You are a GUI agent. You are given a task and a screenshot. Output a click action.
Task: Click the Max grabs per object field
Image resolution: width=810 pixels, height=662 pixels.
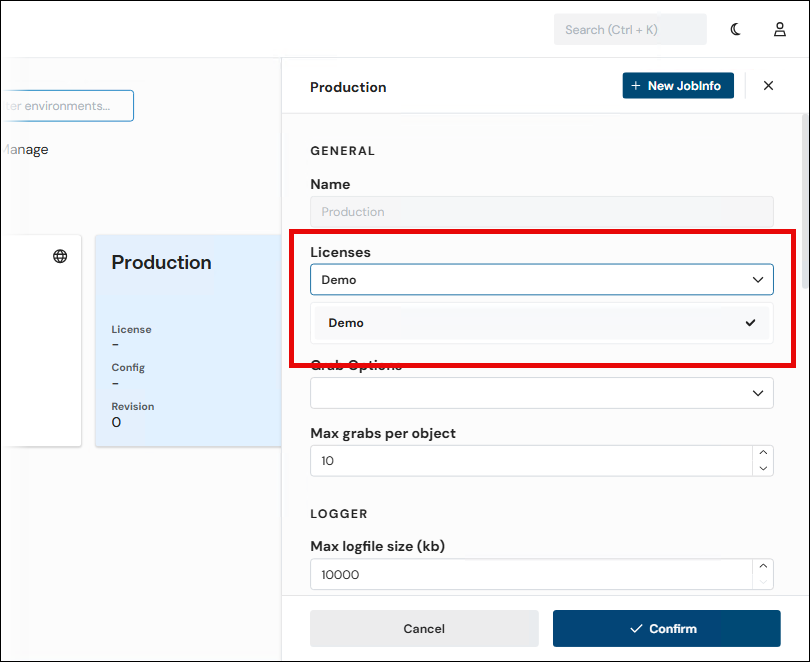coord(531,461)
